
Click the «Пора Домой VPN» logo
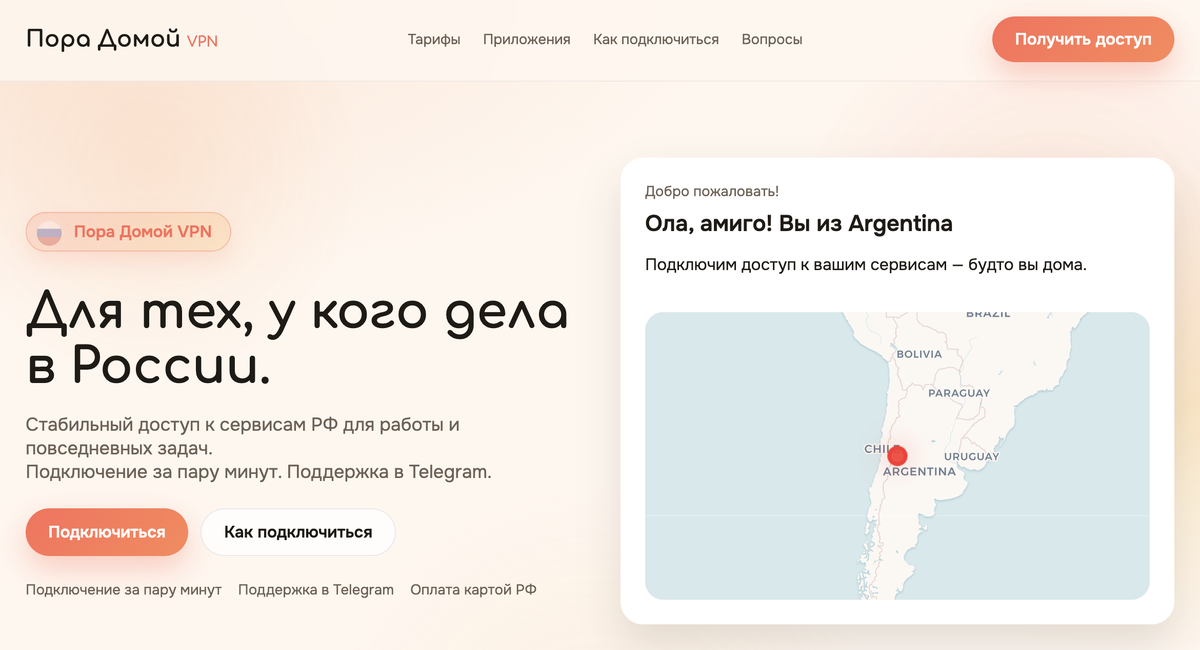(120, 39)
